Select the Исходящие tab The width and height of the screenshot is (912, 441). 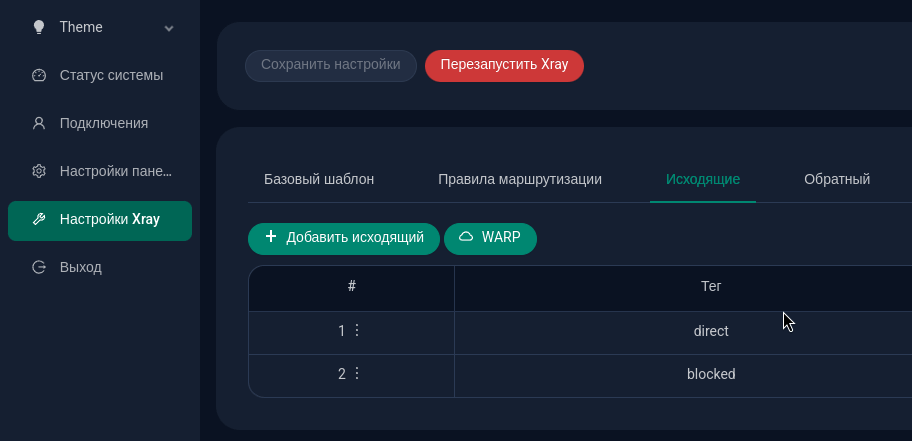[x=703, y=179]
